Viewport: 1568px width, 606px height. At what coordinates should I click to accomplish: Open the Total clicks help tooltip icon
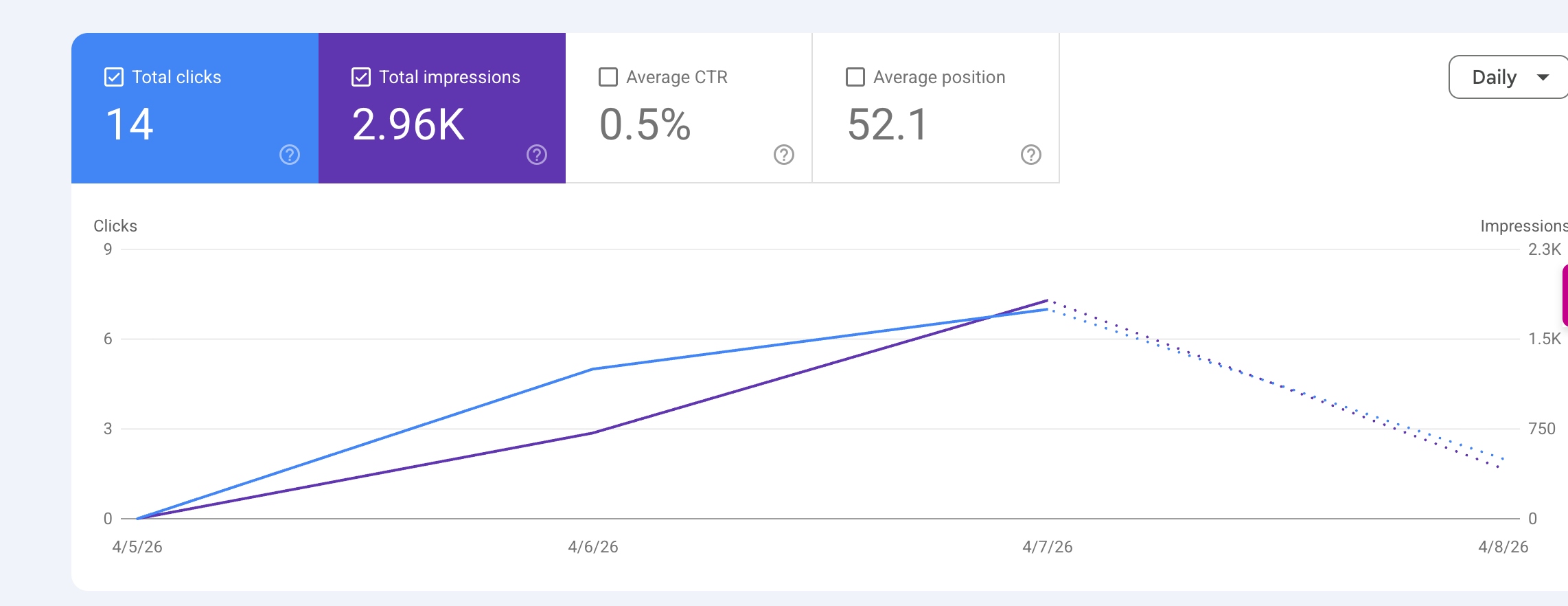click(x=289, y=155)
